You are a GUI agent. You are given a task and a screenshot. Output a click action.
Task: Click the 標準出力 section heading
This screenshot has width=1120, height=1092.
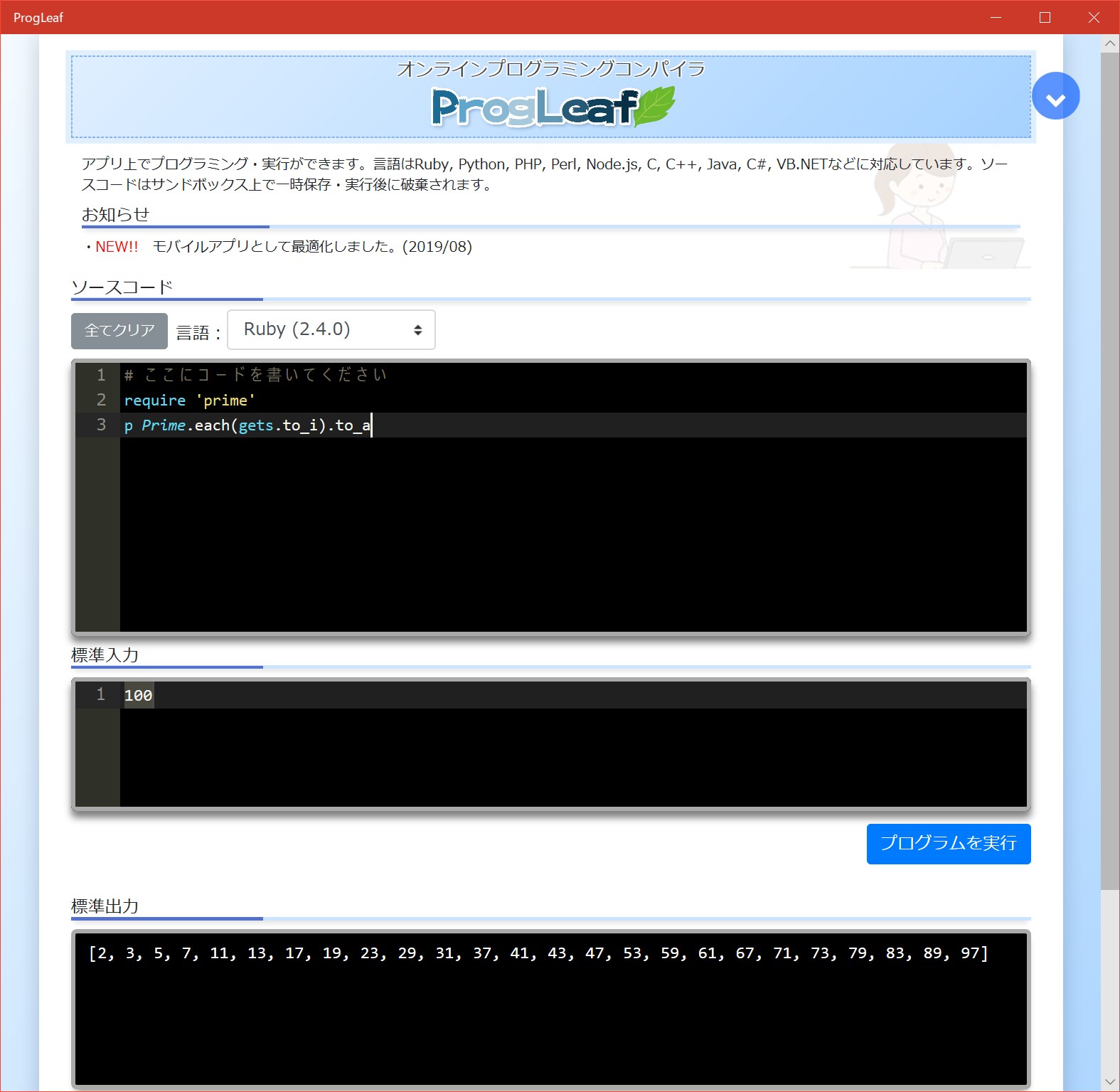point(105,906)
